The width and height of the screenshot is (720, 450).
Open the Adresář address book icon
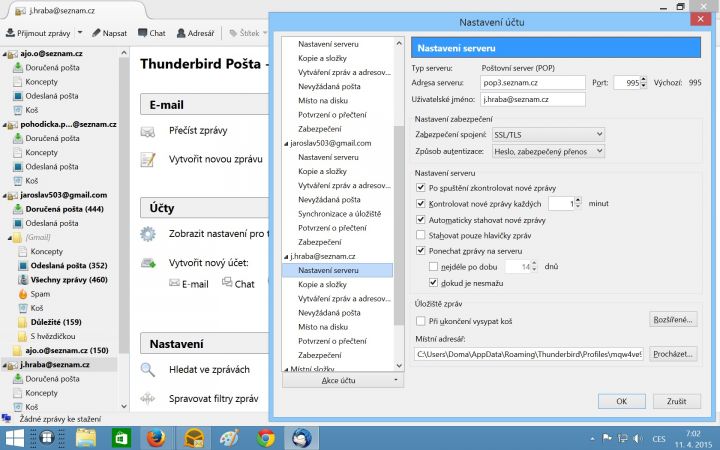click(x=181, y=33)
